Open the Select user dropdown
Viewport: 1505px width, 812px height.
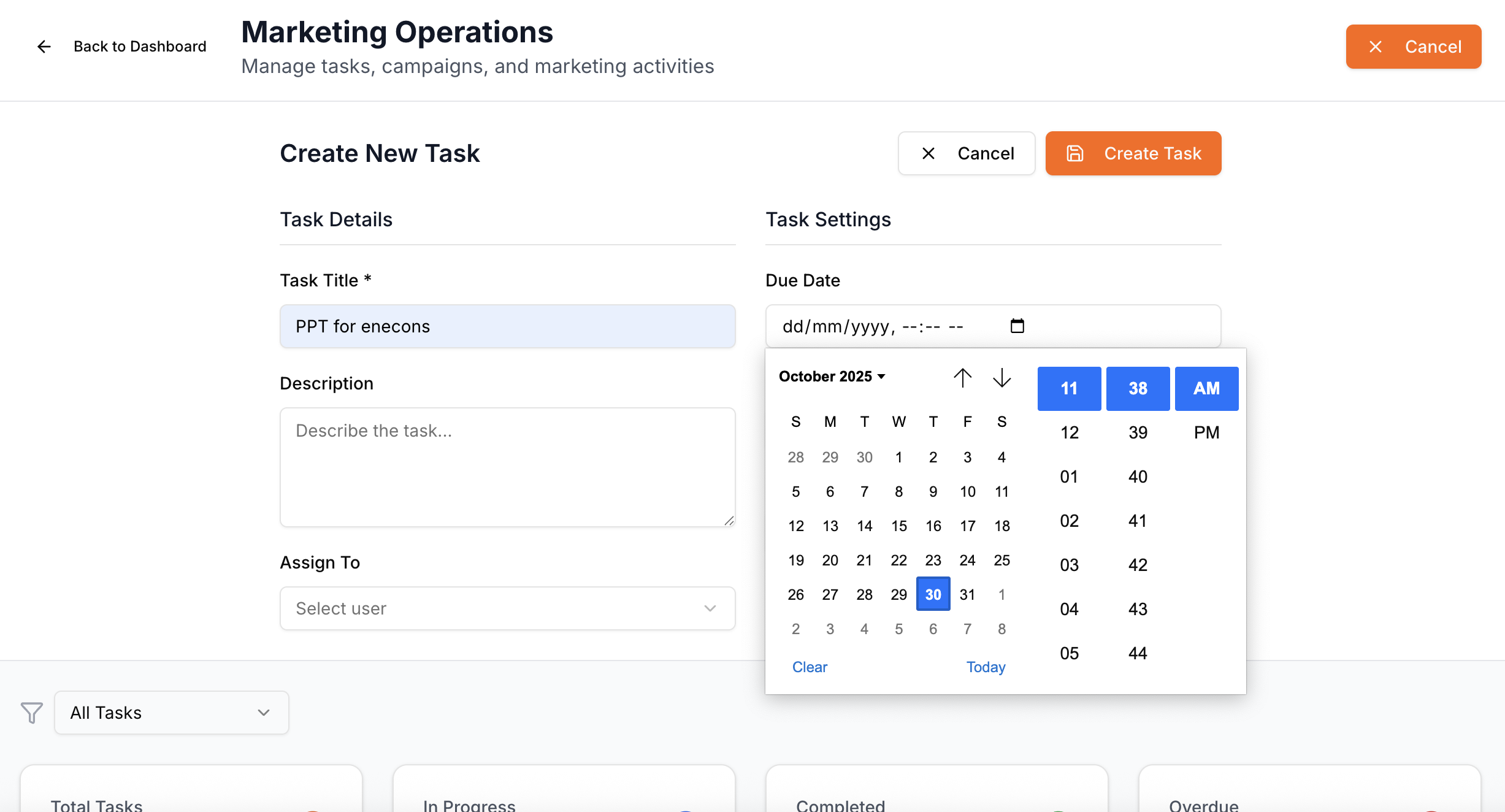pos(507,608)
